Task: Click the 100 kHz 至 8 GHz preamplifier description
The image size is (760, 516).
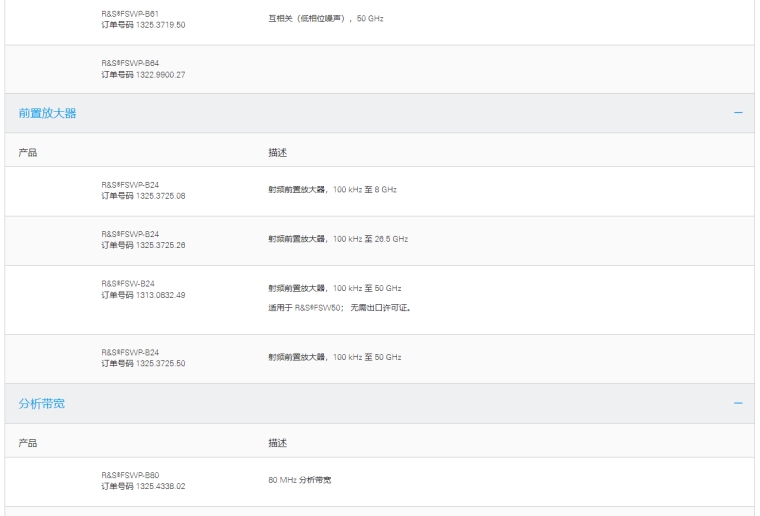Action: tap(332, 190)
